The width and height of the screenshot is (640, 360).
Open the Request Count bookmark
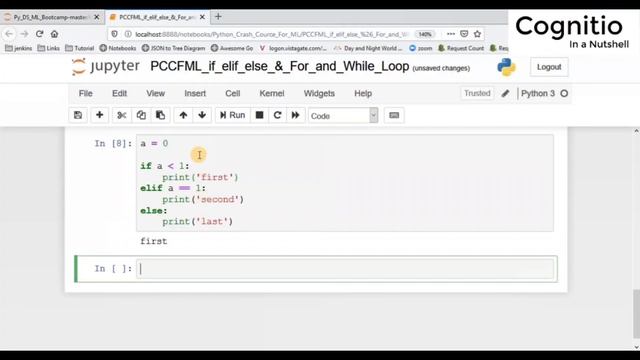[461, 48]
